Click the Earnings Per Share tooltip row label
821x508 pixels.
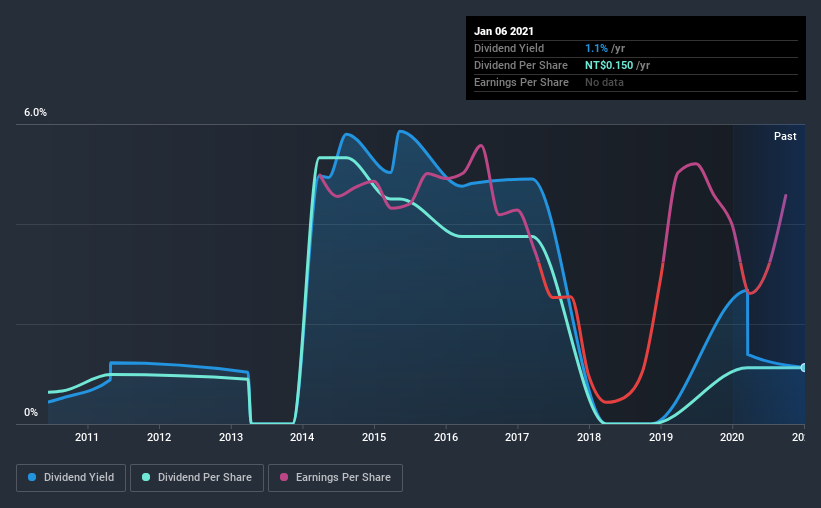point(521,82)
